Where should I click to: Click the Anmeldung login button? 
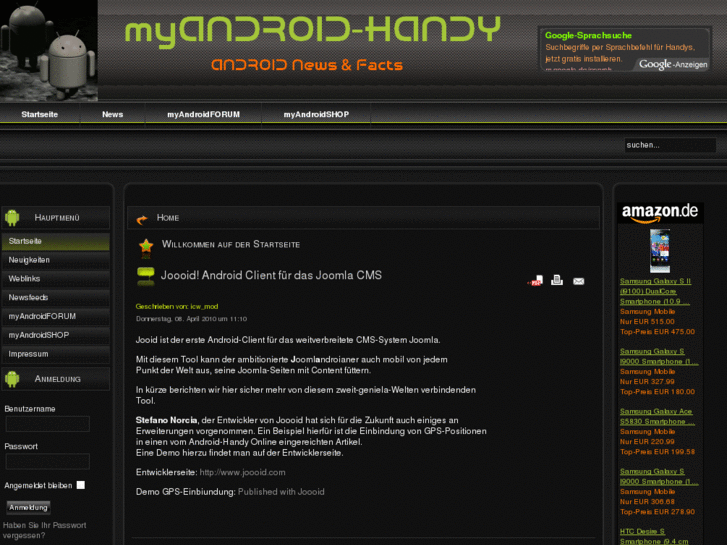tap(28, 507)
